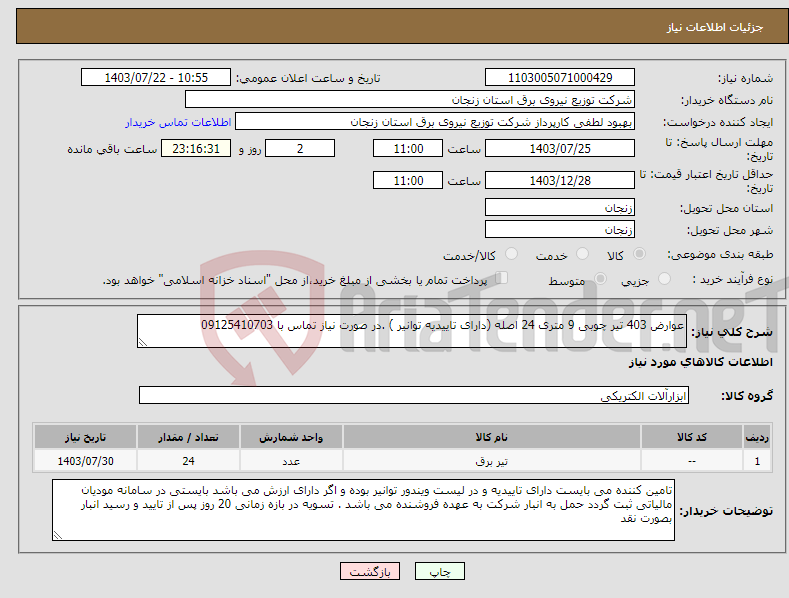This screenshot has width=789, height=598.
Task: Click the نوع فرآیند خرید label
Action: tap(733, 279)
